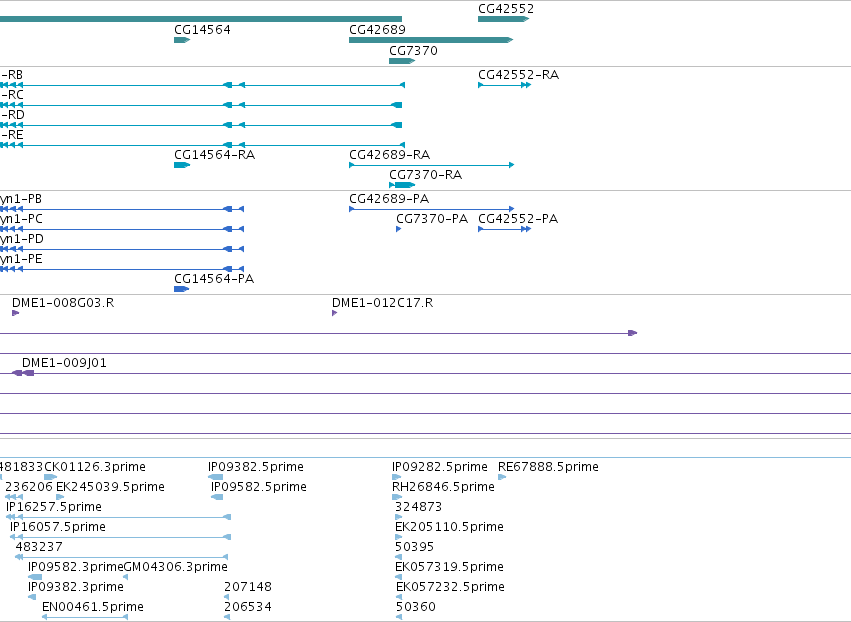The width and height of the screenshot is (851, 622).
Task: Click the EK057319.5prime EST label
Action: pyautogui.click(x=449, y=567)
